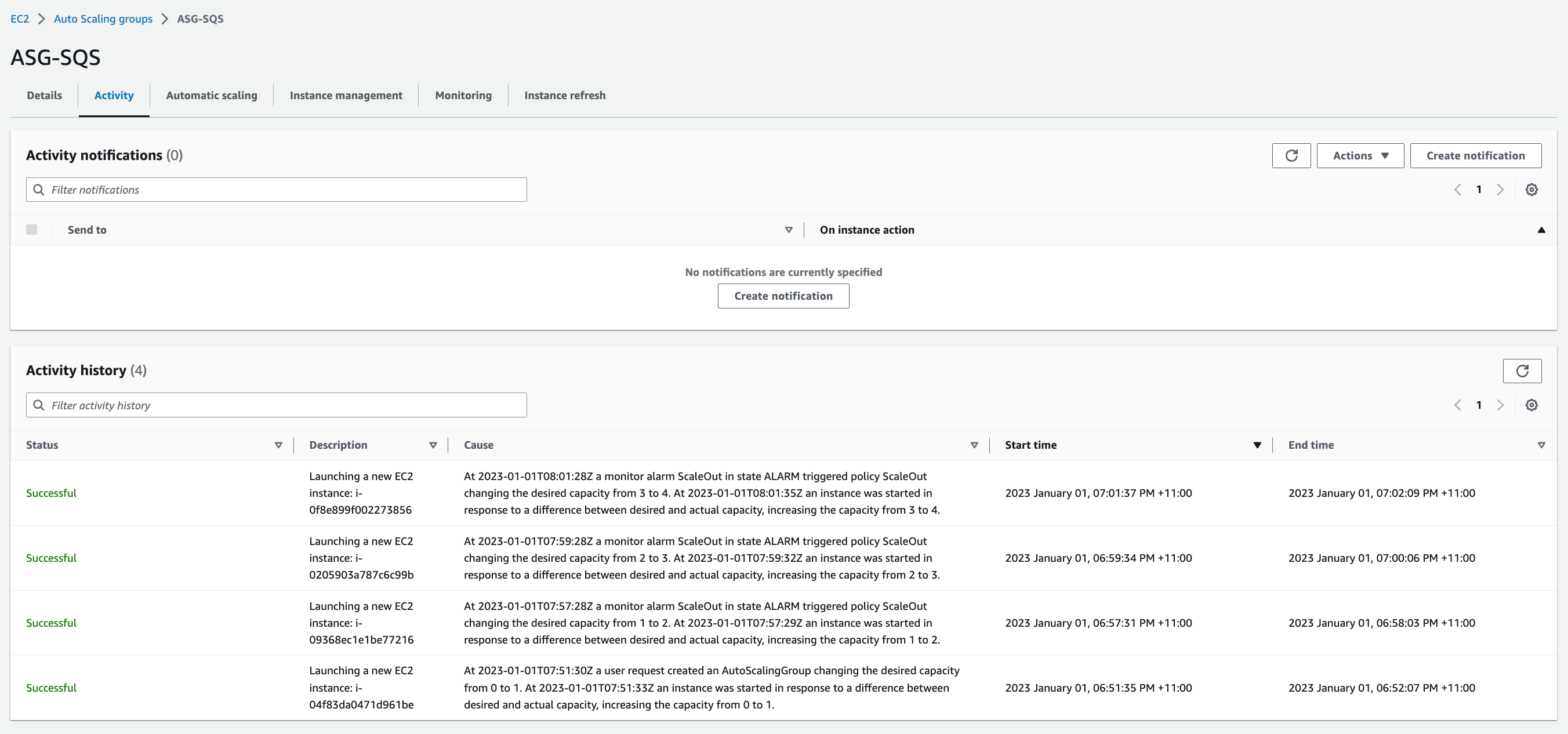
Task: Go to previous notifications page arrow
Action: pyautogui.click(x=1457, y=190)
